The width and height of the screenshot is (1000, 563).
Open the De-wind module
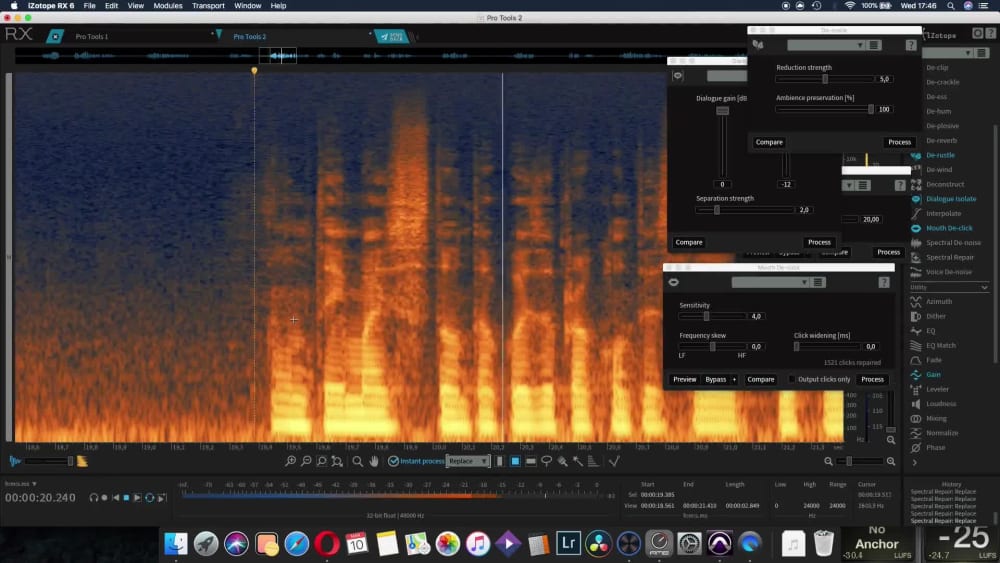pyautogui.click(x=939, y=170)
